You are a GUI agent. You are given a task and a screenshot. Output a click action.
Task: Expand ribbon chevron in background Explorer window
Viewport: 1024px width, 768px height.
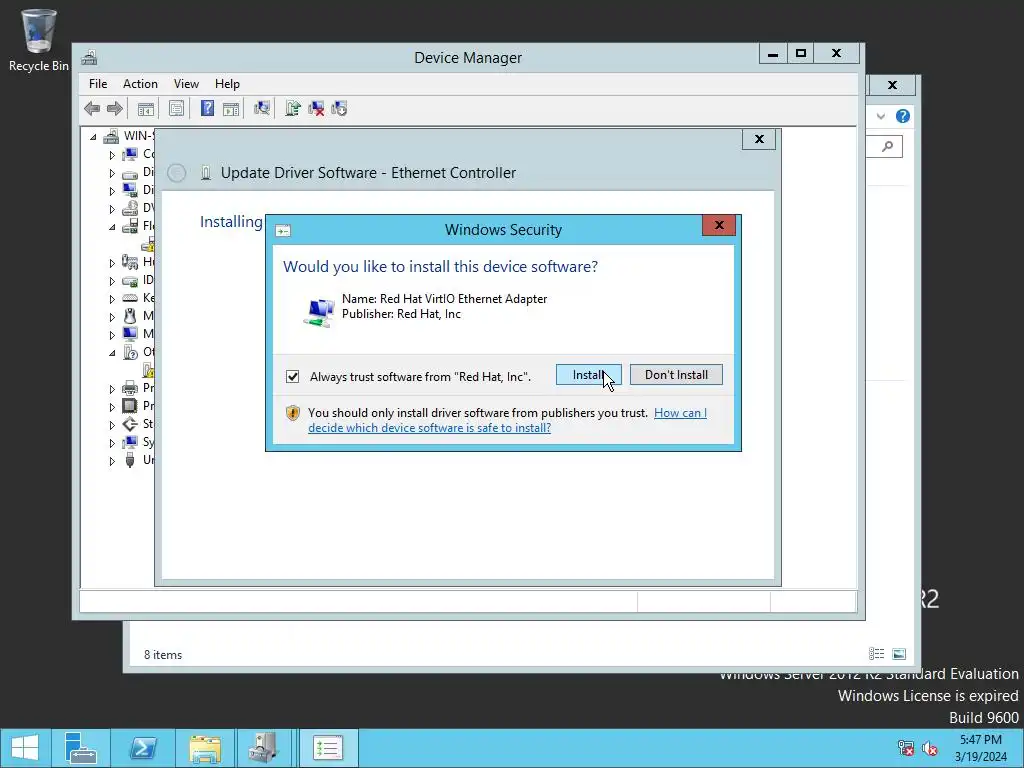click(881, 116)
